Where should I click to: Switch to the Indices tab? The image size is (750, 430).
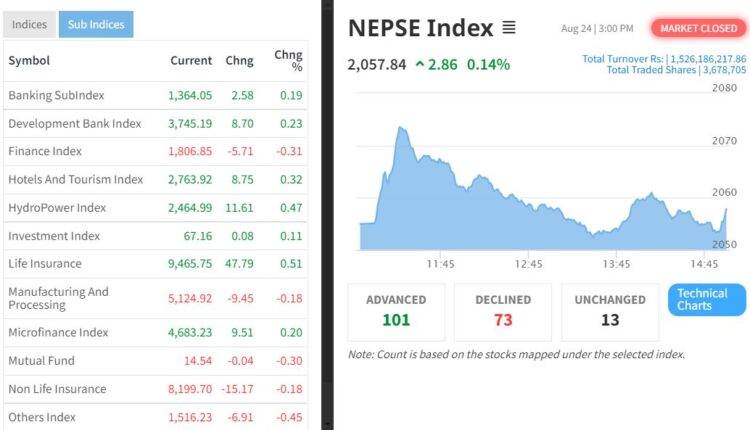29,24
